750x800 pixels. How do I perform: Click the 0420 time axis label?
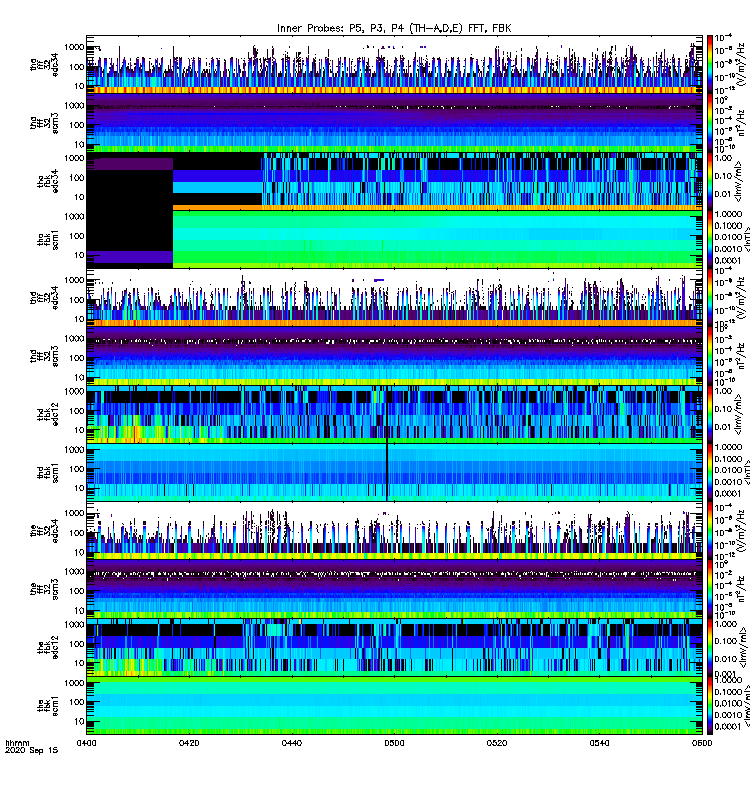[x=189, y=743]
